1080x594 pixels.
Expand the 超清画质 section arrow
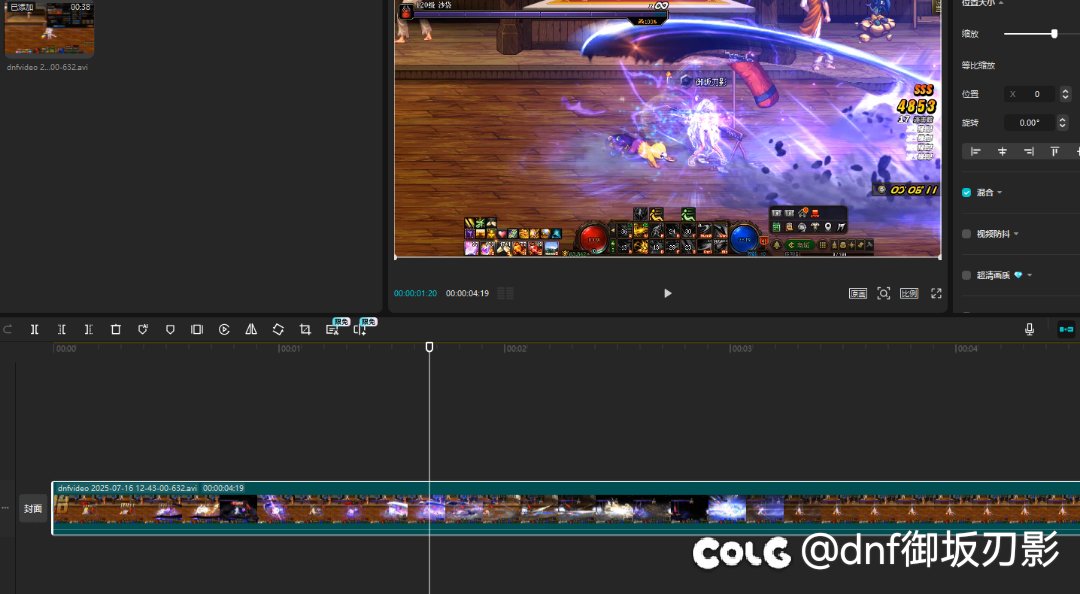[x=1030, y=276]
